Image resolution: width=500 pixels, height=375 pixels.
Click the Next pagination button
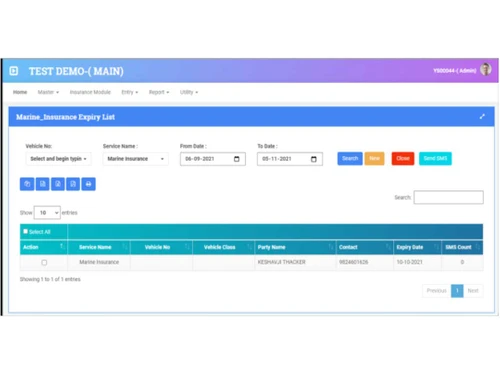click(x=473, y=291)
